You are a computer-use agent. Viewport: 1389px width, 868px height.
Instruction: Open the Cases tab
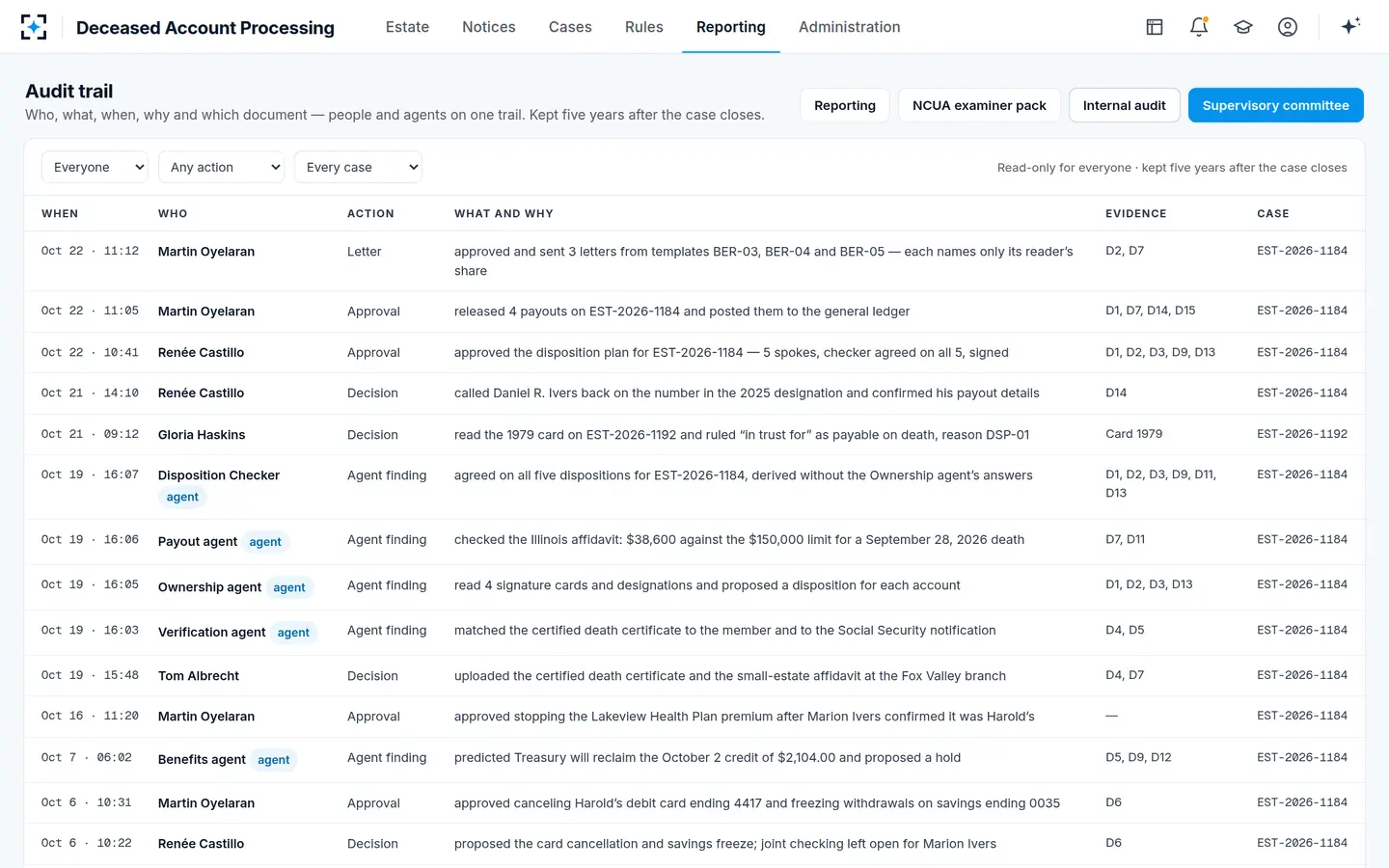click(x=570, y=27)
